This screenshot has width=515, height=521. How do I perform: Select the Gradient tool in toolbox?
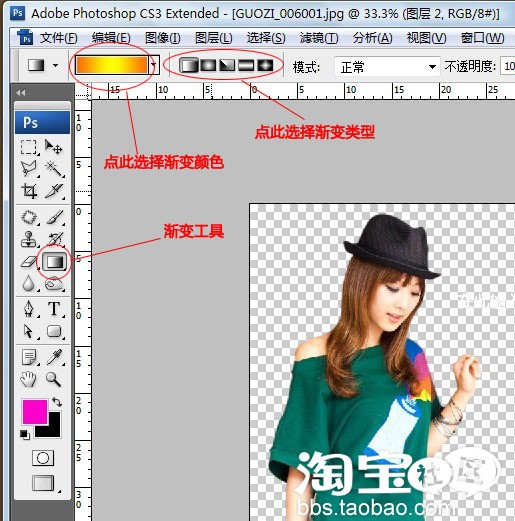[x=54, y=262]
